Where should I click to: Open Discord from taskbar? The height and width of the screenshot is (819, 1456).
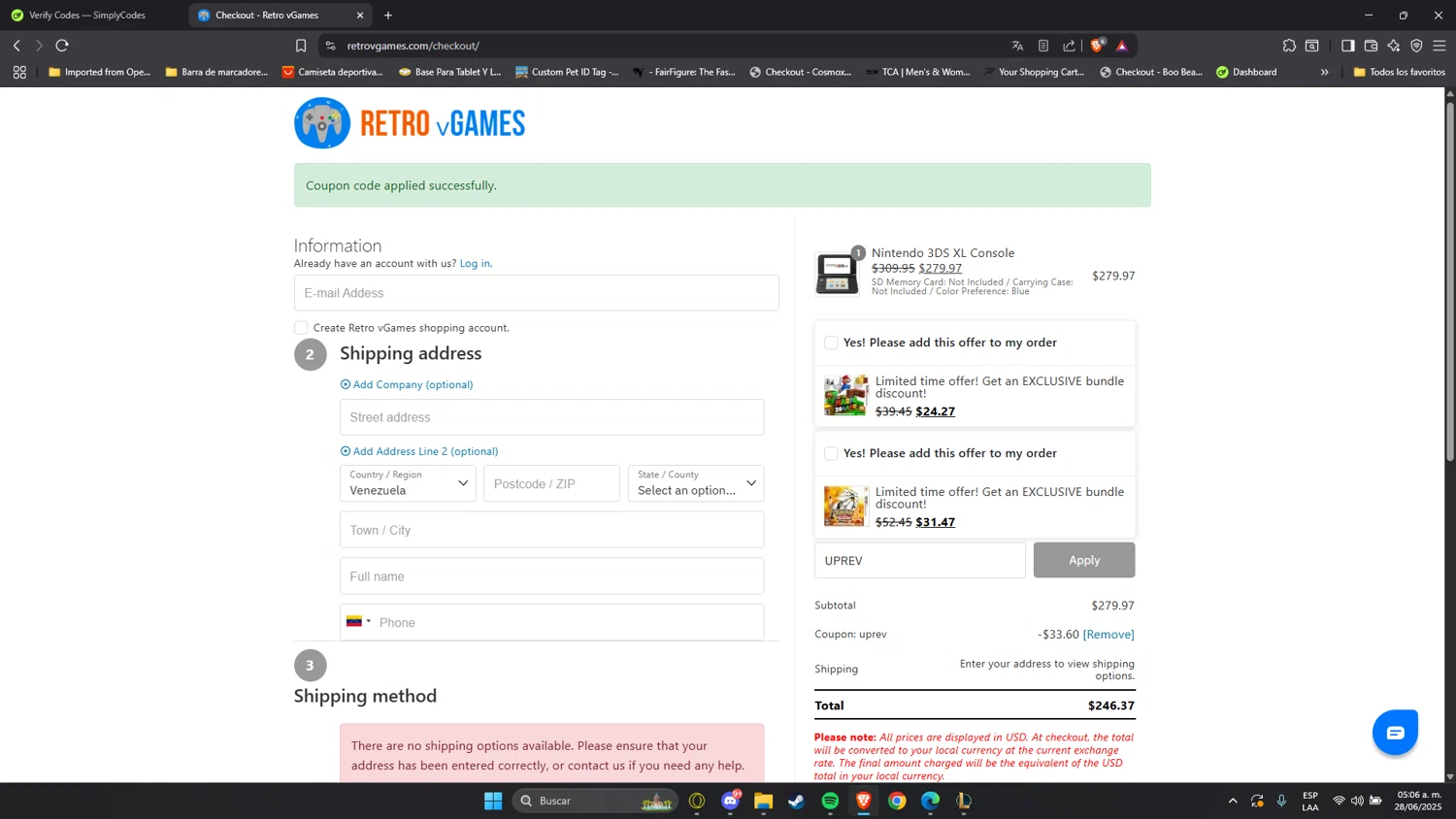point(730,801)
